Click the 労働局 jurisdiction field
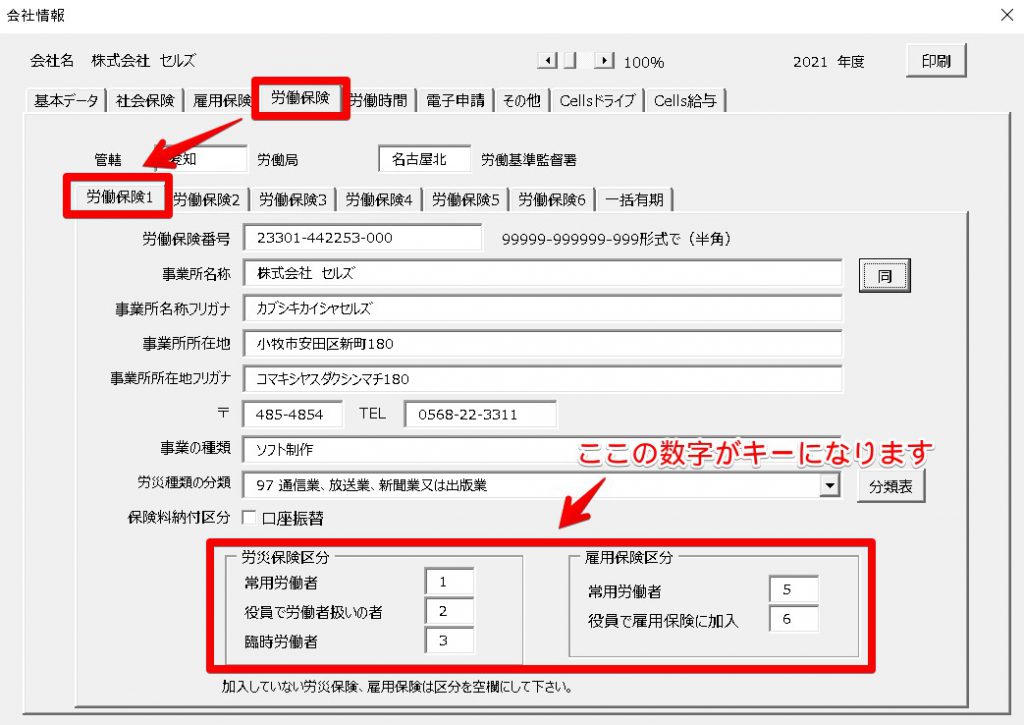The height and width of the screenshot is (725, 1024). 201,159
